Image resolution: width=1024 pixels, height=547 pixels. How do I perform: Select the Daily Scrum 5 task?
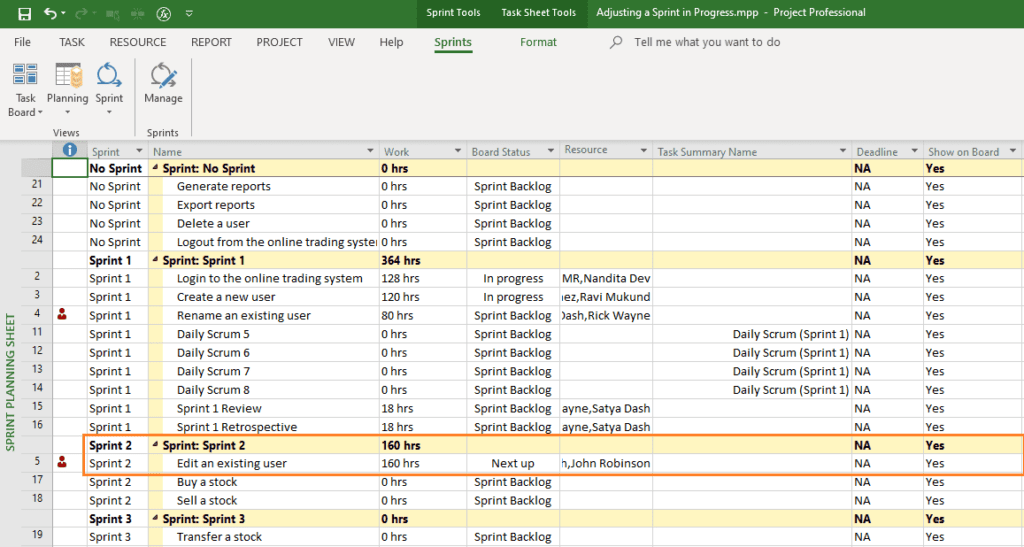point(213,334)
